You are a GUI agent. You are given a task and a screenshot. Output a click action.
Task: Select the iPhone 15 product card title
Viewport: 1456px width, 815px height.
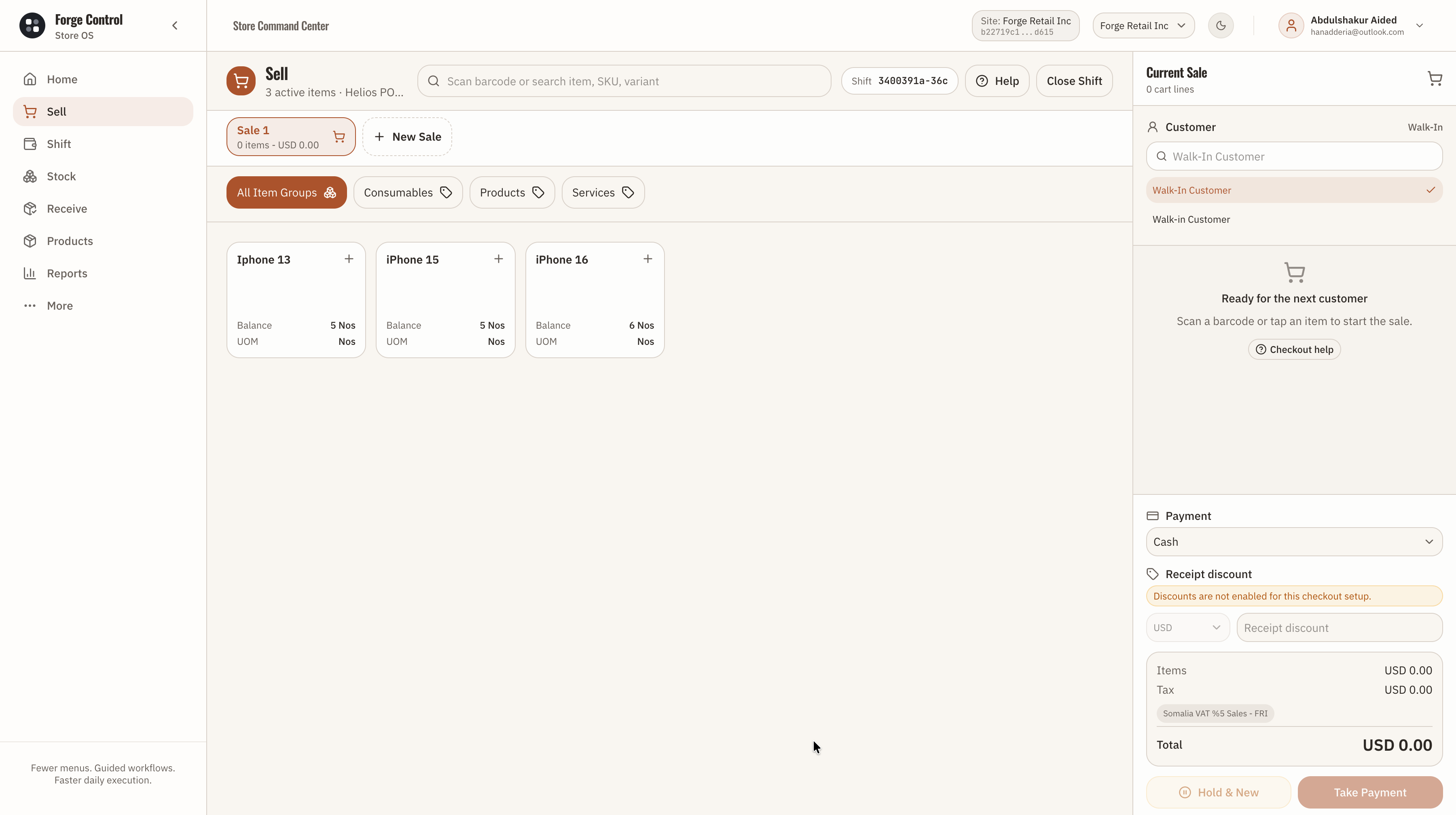tap(413, 260)
